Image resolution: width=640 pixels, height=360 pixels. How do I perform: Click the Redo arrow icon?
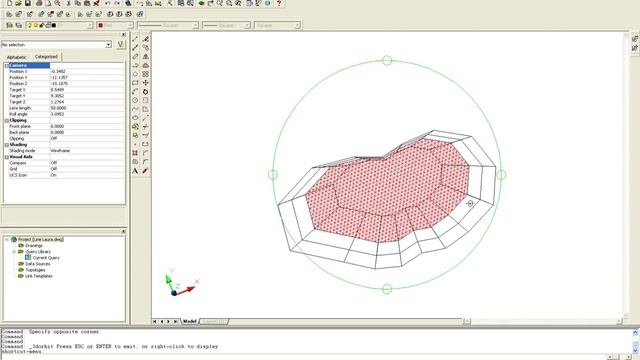[x=117, y=3]
